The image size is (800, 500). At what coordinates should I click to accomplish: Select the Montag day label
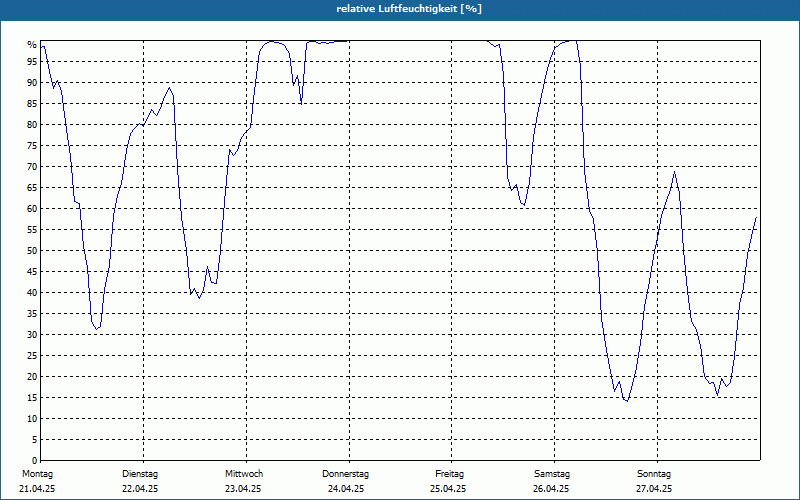(x=37, y=474)
